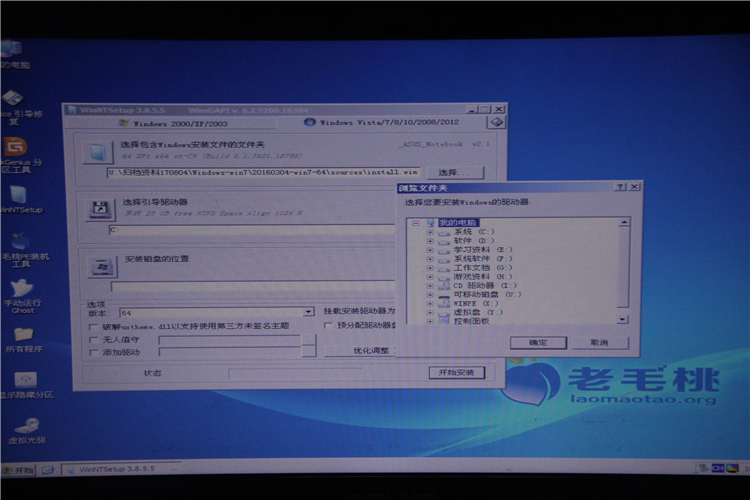Click the Windows install files folder icon

98,152
